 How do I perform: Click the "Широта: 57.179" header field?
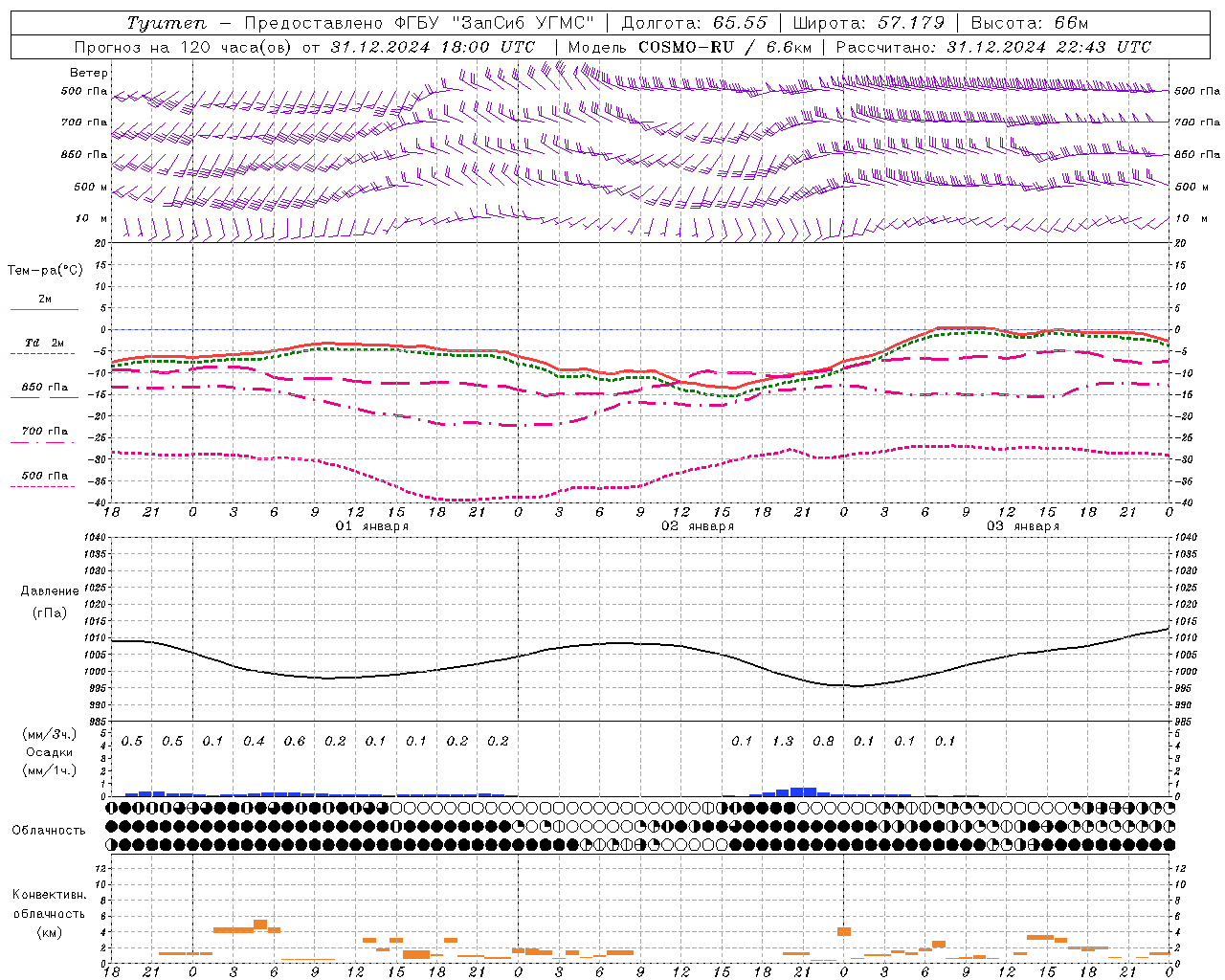click(869, 23)
